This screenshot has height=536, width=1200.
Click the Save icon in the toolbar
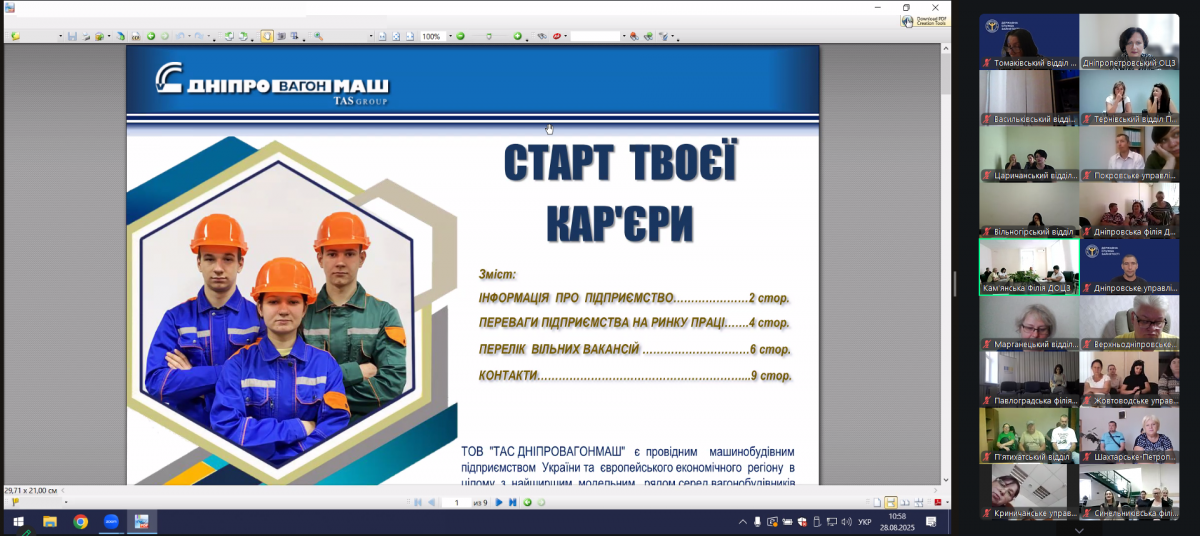click(x=72, y=36)
